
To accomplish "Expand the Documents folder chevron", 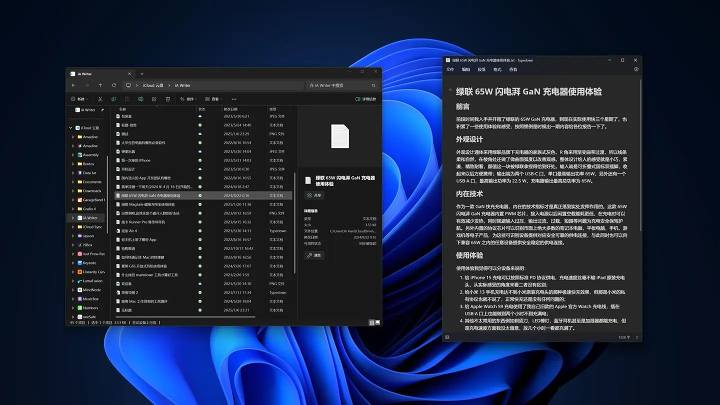I will click(x=73, y=182).
